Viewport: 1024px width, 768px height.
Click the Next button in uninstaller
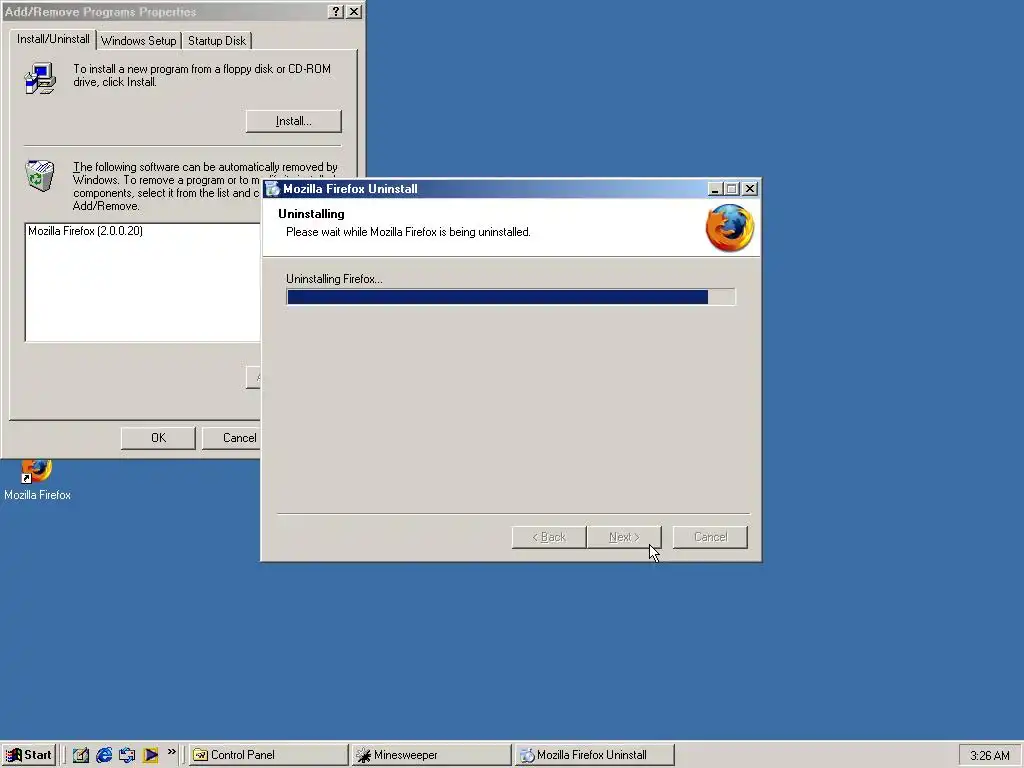tap(624, 537)
